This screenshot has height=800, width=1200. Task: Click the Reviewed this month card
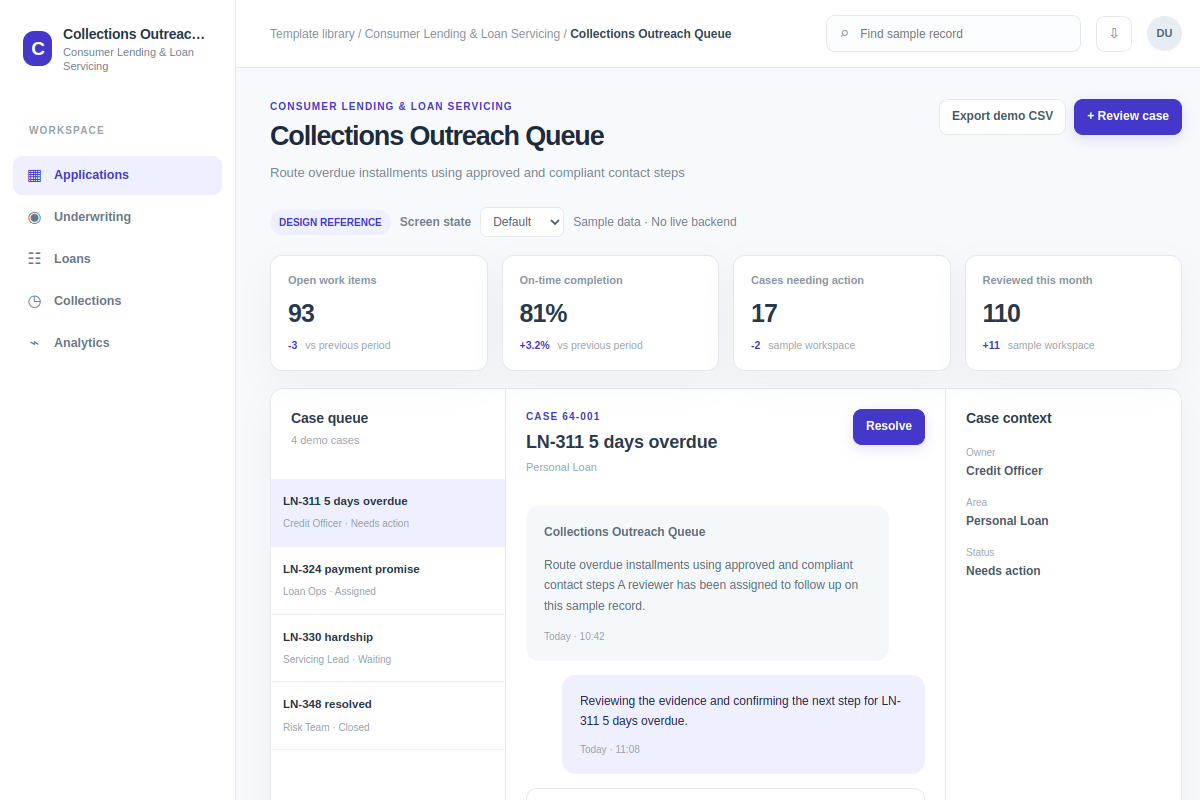(x=1073, y=313)
